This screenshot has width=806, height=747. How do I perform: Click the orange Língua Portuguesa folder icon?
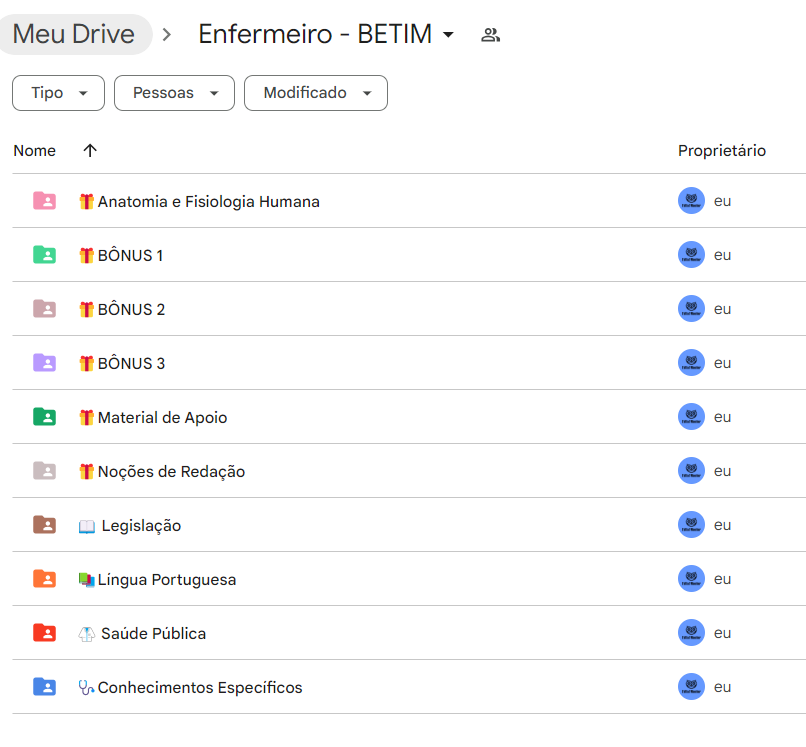(x=44, y=579)
